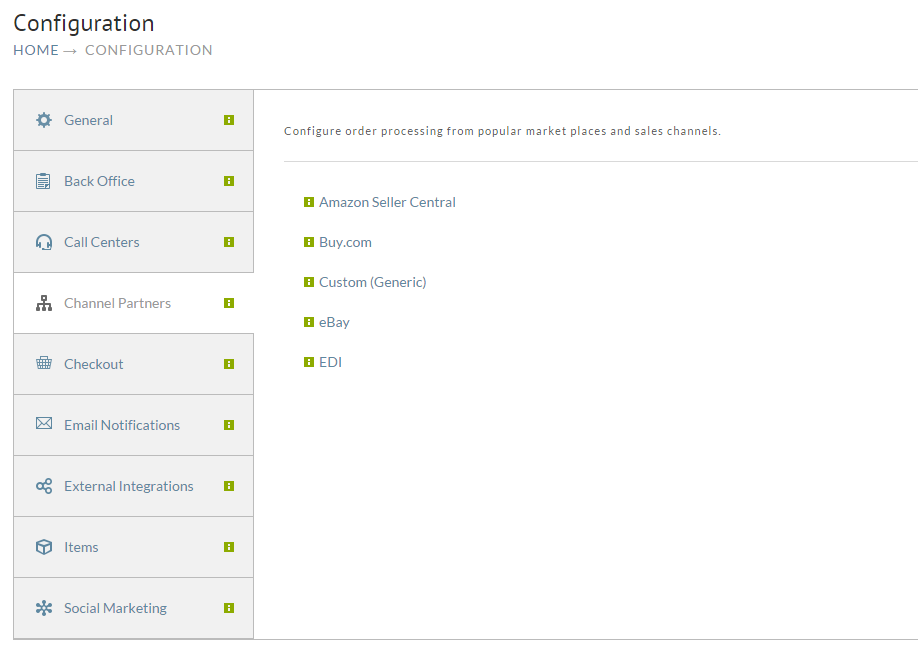Click the Social Marketing network icon

(44, 608)
